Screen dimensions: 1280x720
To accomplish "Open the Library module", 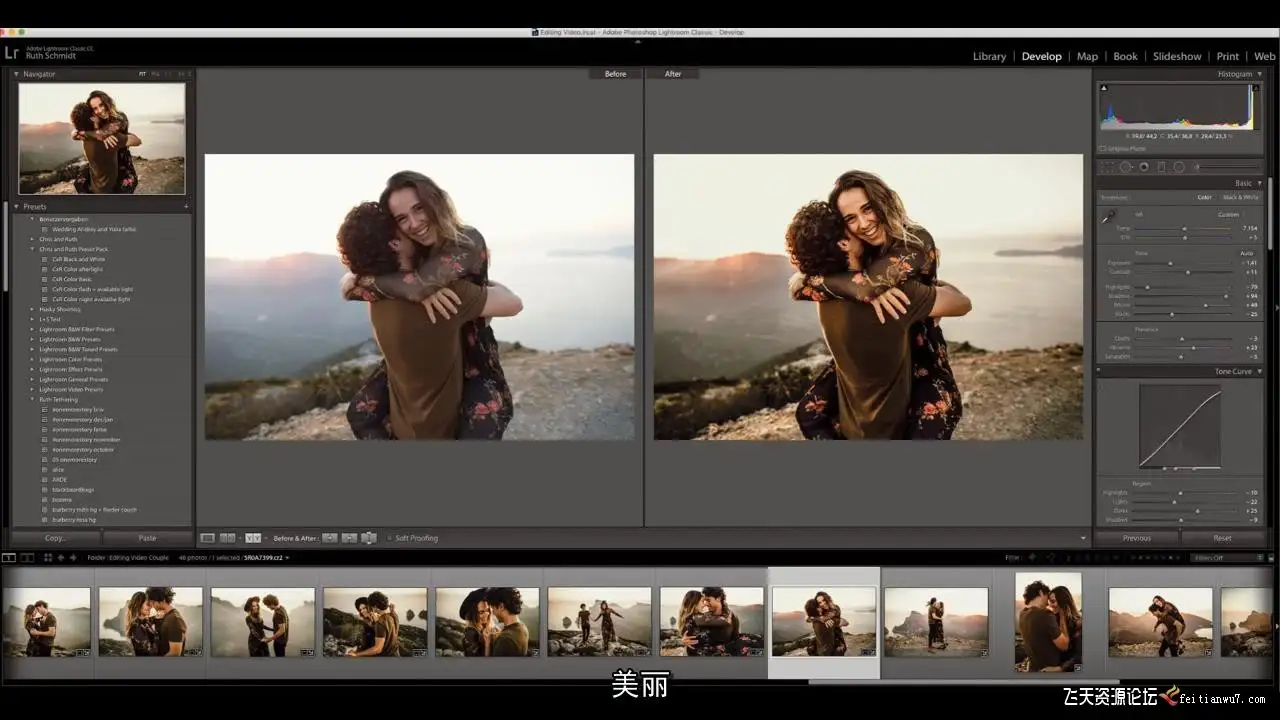I will (x=989, y=56).
